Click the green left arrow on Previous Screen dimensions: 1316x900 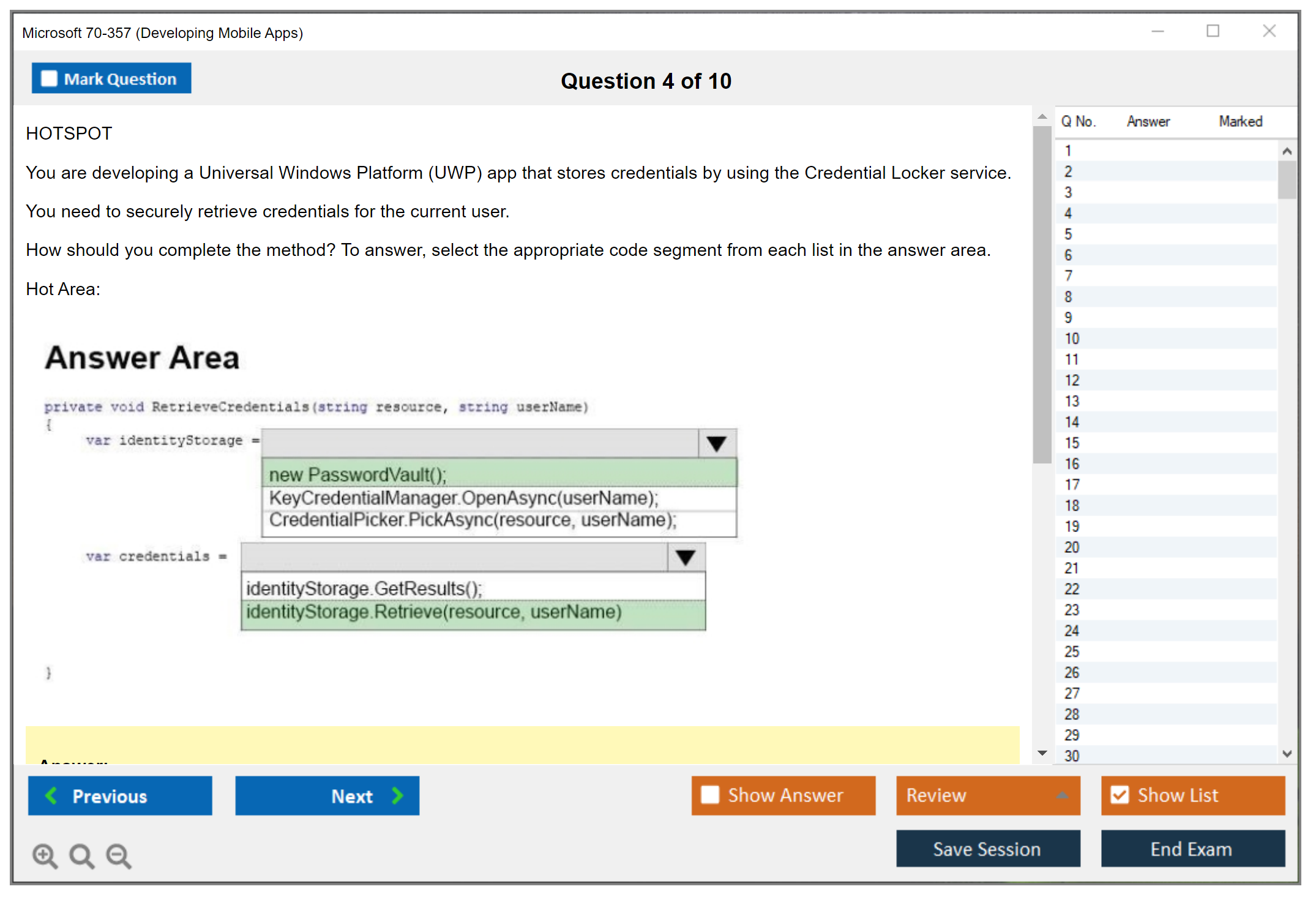pos(51,795)
